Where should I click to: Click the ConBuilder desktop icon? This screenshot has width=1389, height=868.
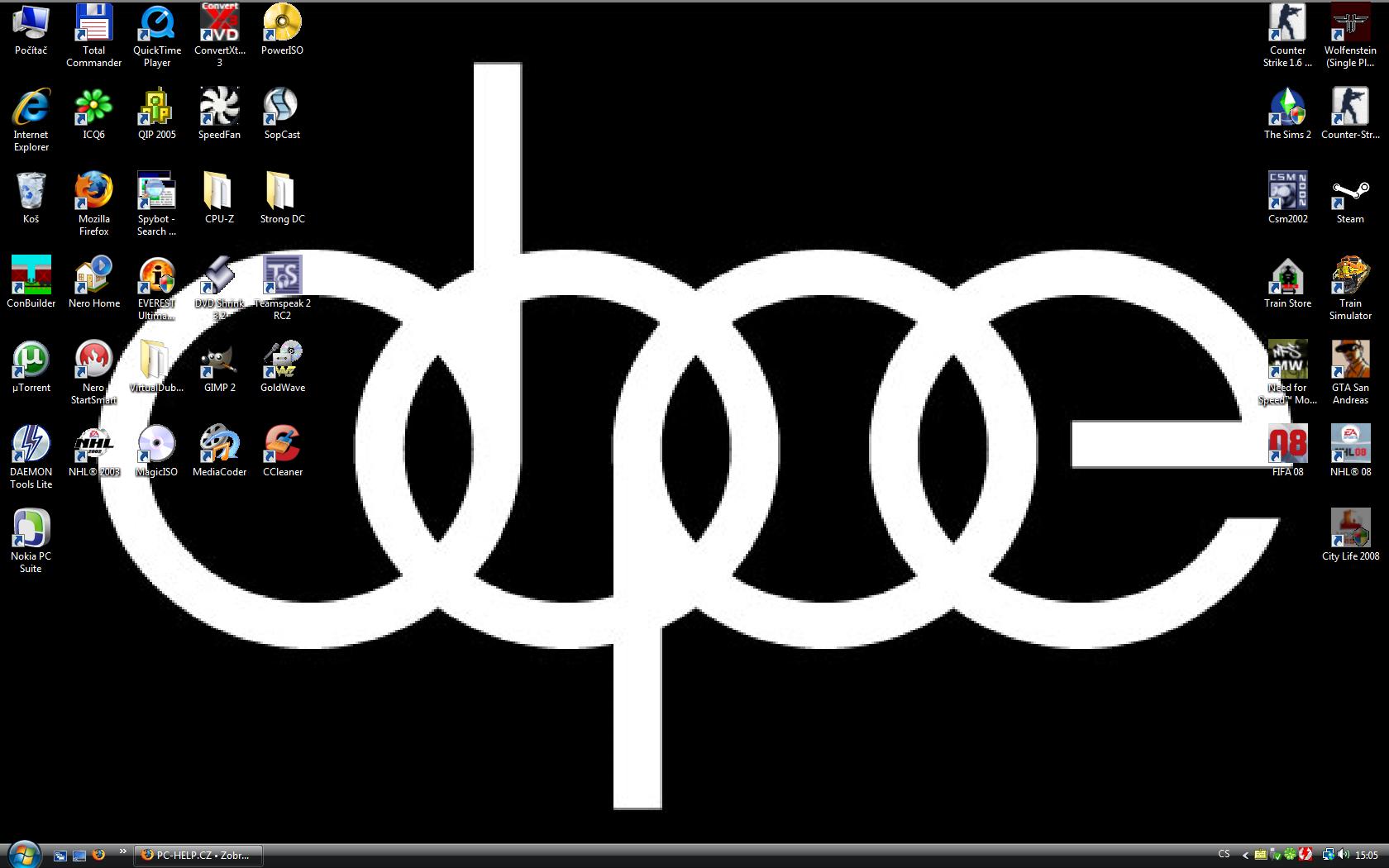pos(31,284)
